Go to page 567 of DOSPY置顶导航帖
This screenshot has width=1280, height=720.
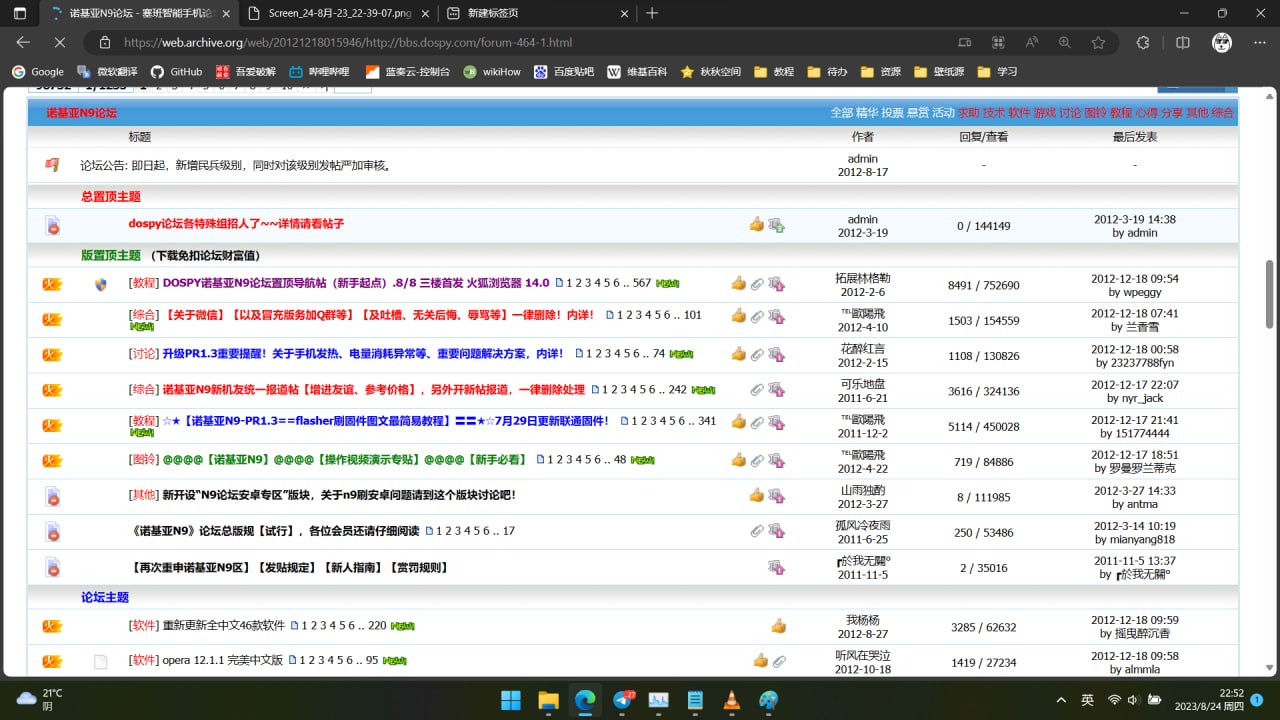point(642,283)
